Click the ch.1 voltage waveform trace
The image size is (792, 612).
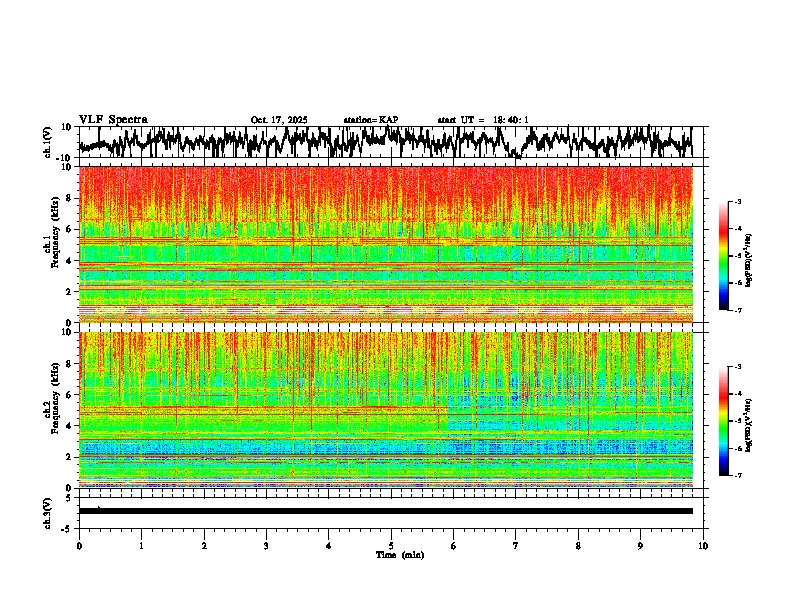pos(386,142)
